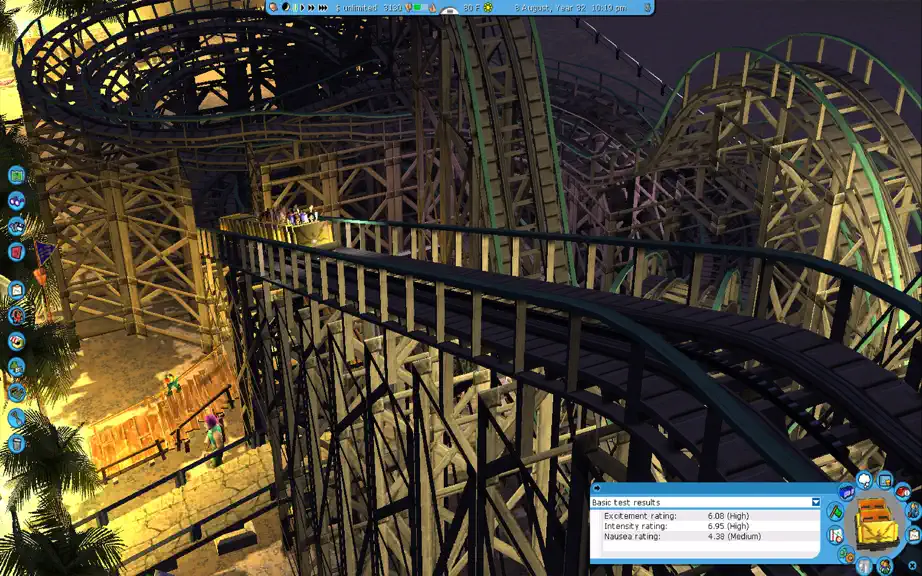Select the shovel terrain tool icon
922x576 pixels.
coord(16,418)
